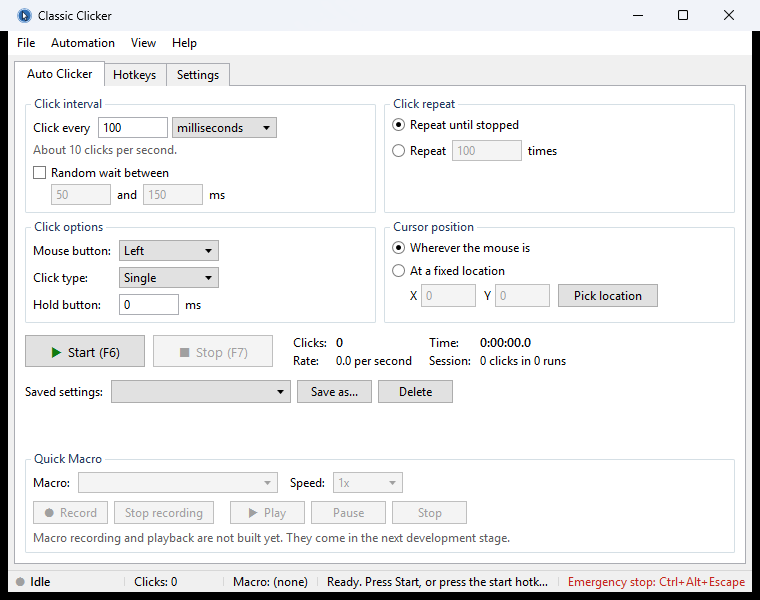Click the random wait minimum field showing 50
The width and height of the screenshot is (760, 600).
coord(80,195)
